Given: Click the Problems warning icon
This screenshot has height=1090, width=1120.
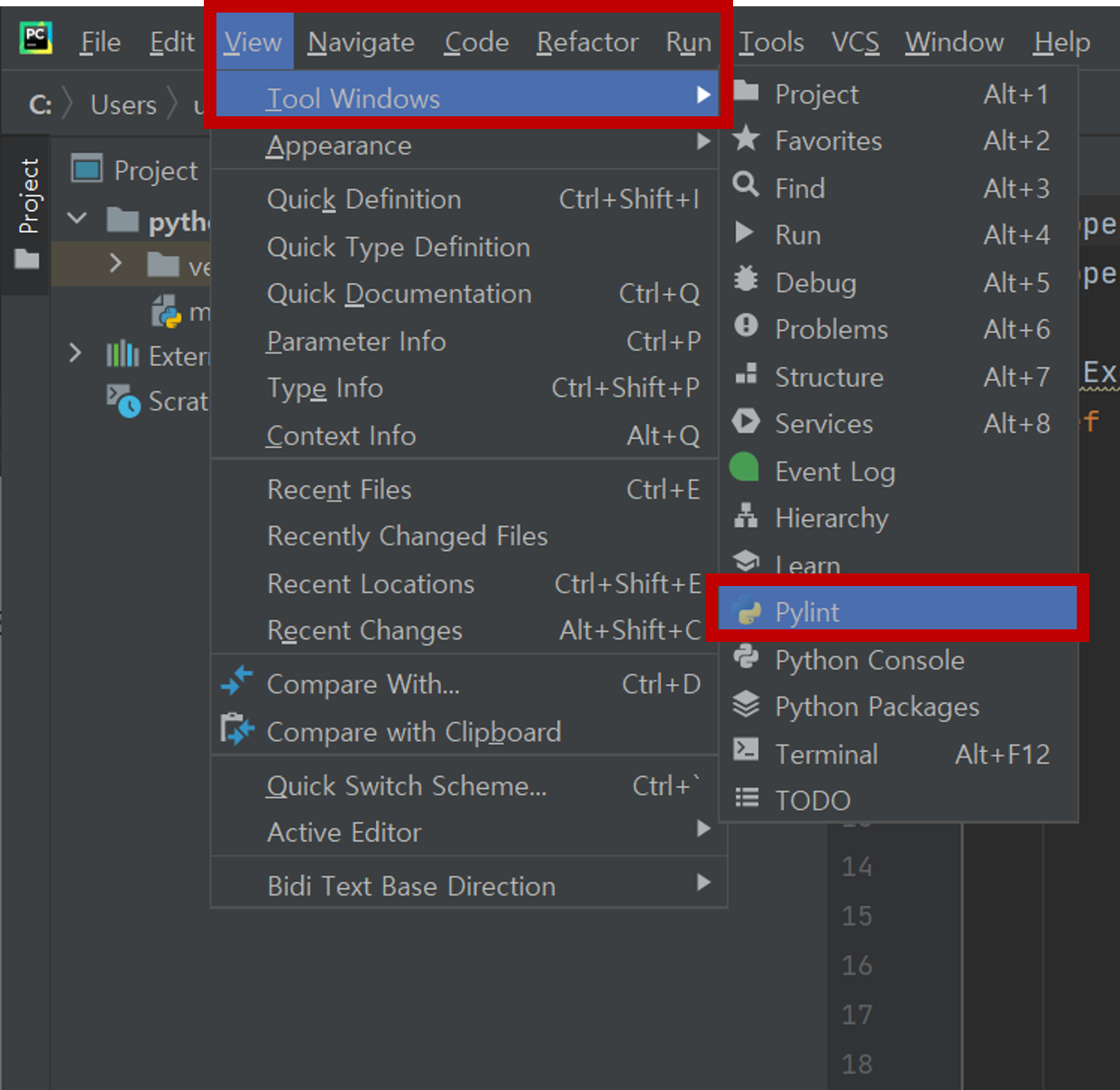Looking at the screenshot, I should point(746,325).
